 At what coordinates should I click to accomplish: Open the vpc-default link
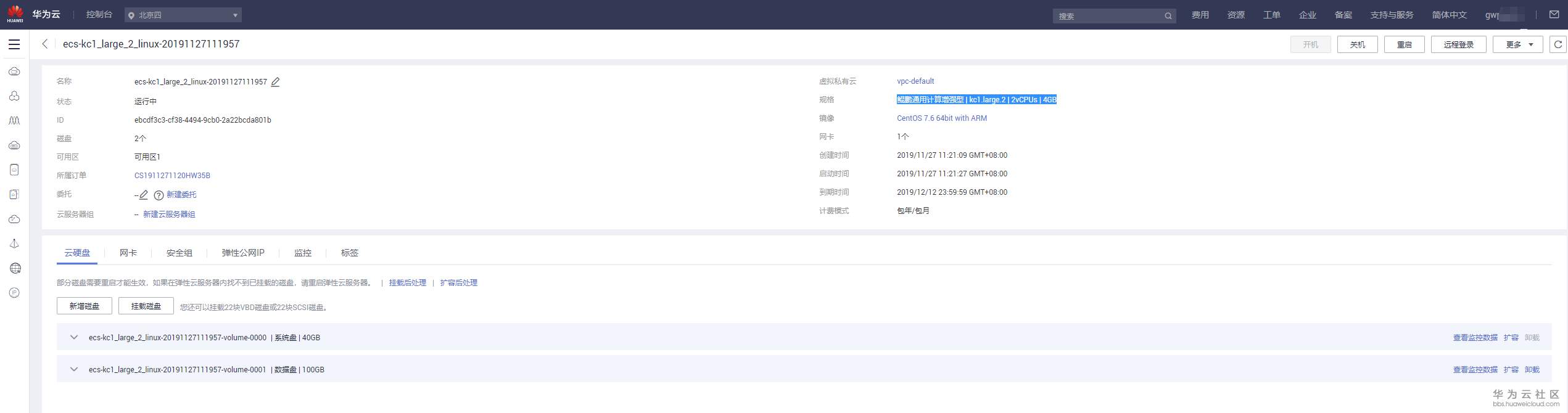coord(915,81)
